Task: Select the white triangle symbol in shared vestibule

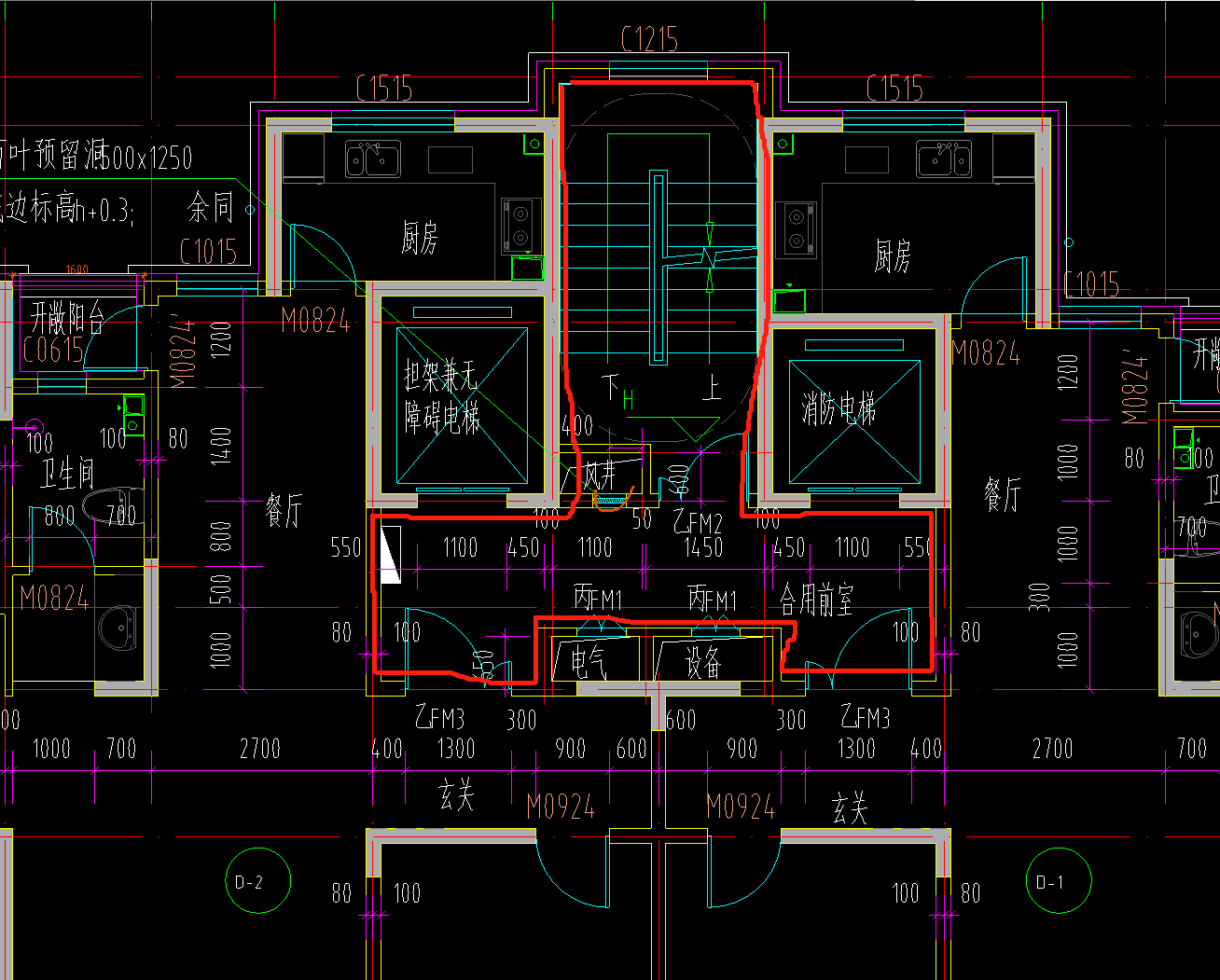Action: (x=389, y=556)
